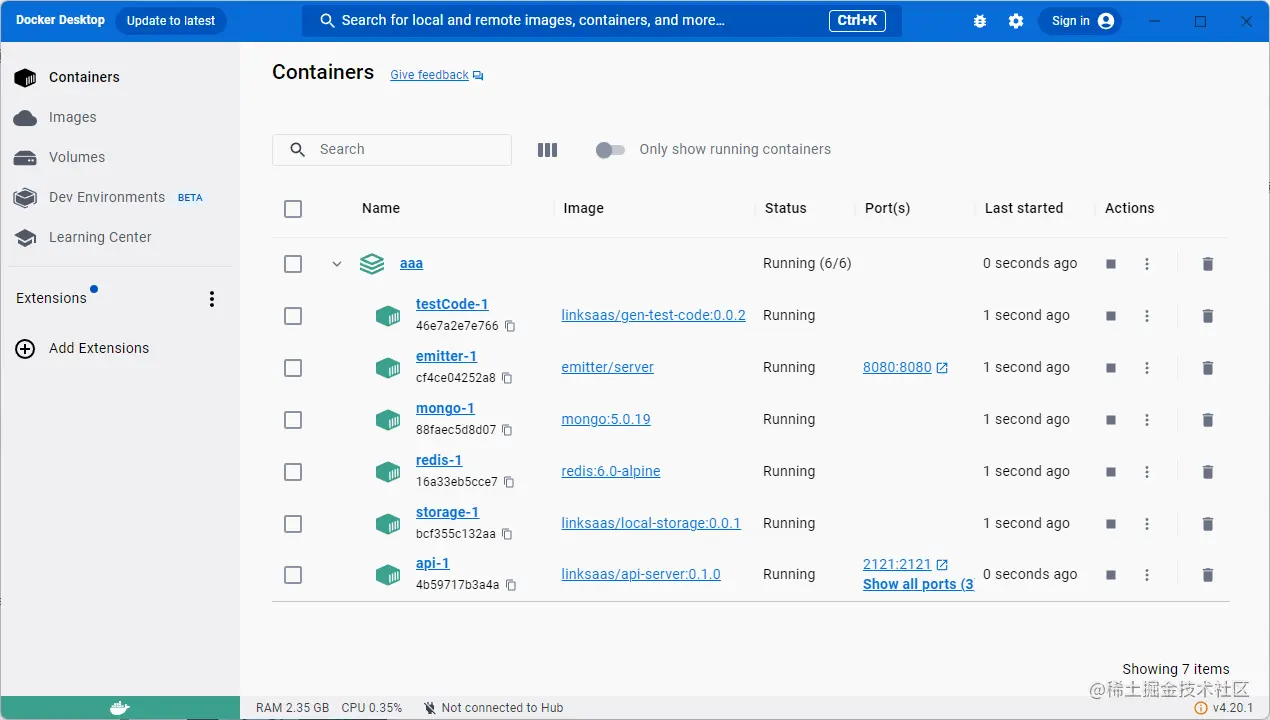Image resolution: width=1270 pixels, height=720 pixels.
Task: Open the emitter-1 container name link
Action: pos(446,356)
